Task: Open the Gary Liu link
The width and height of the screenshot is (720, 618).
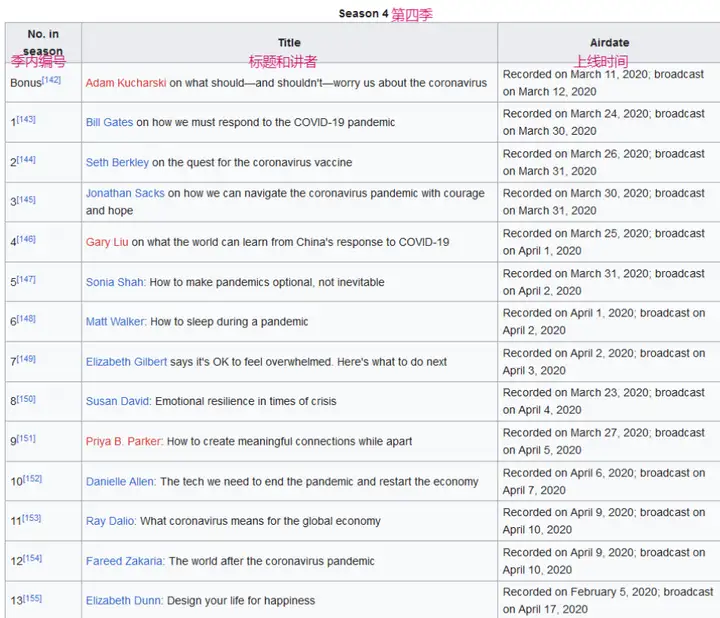Action: coord(107,242)
